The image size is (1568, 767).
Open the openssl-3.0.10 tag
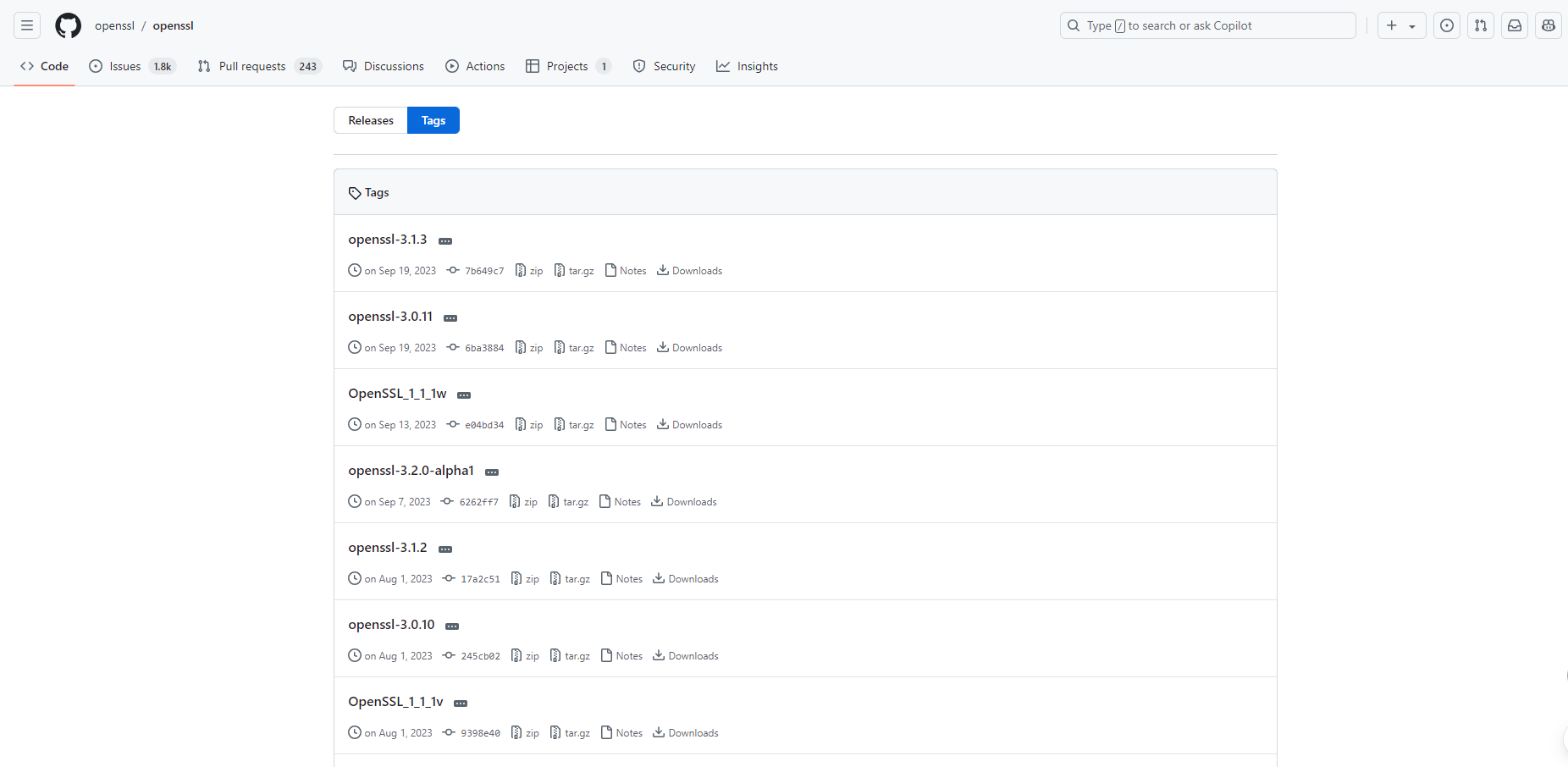pyautogui.click(x=391, y=625)
